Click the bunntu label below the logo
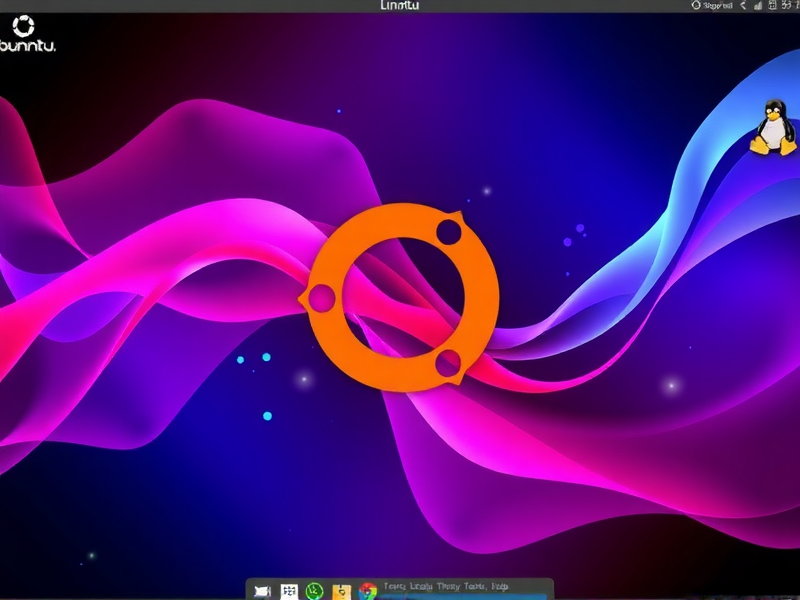Image resolution: width=800 pixels, height=600 pixels. pyautogui.click(x=27, y=45)
